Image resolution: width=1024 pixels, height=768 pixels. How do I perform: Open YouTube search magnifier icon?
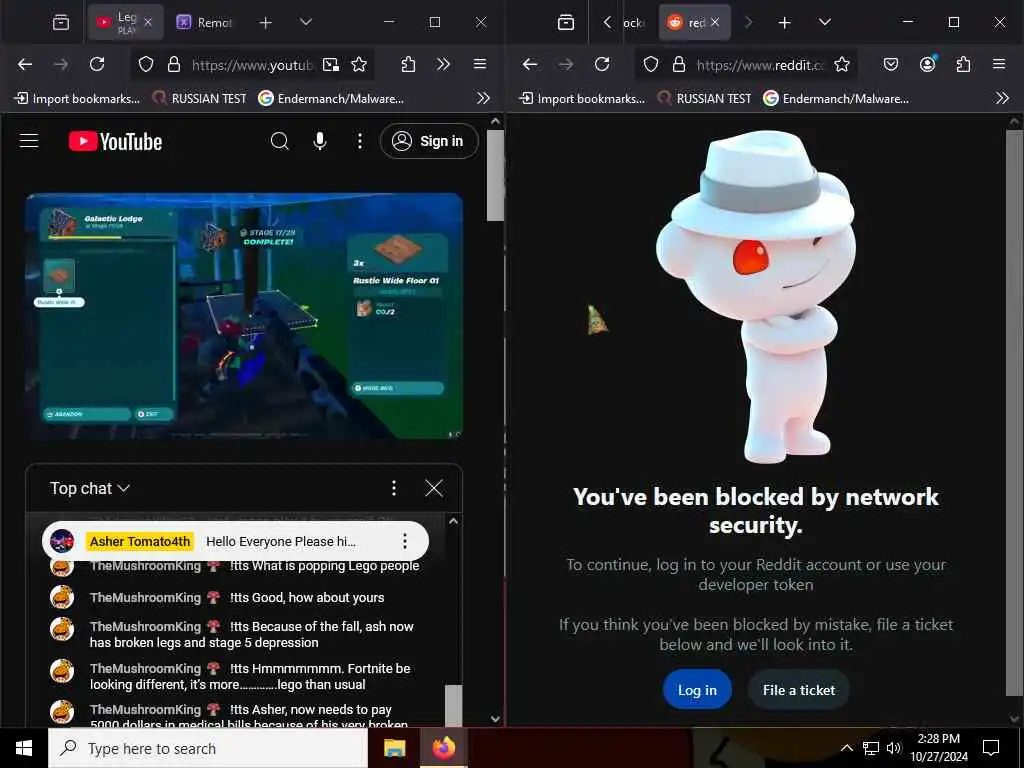point(280,141)
